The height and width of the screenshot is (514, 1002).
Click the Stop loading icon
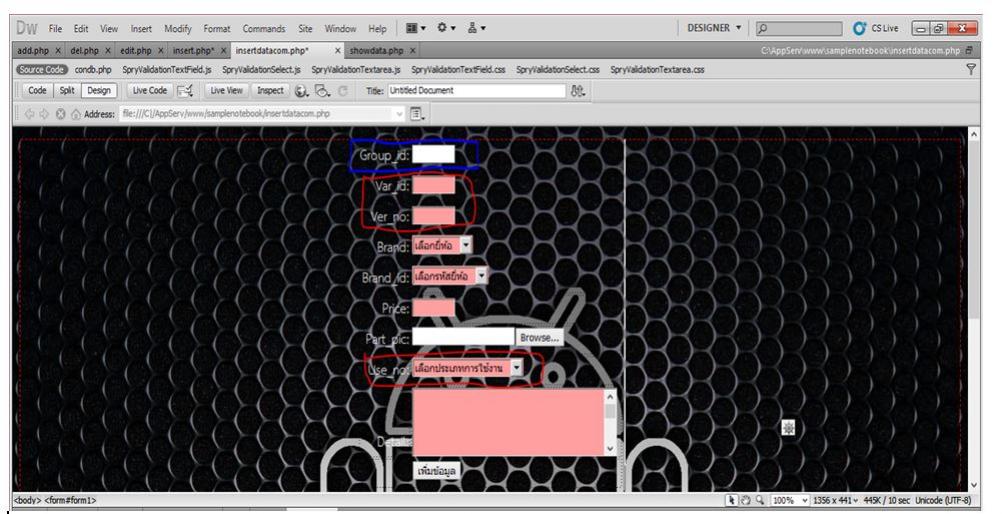click(x=60, y=114)
